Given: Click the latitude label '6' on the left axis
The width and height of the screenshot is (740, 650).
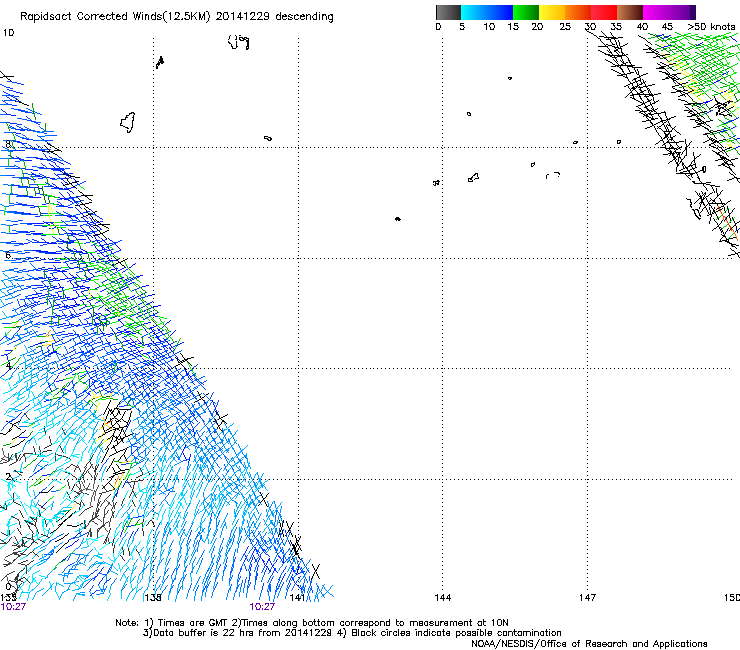Looking at the screenshot, I should [8, 255].
